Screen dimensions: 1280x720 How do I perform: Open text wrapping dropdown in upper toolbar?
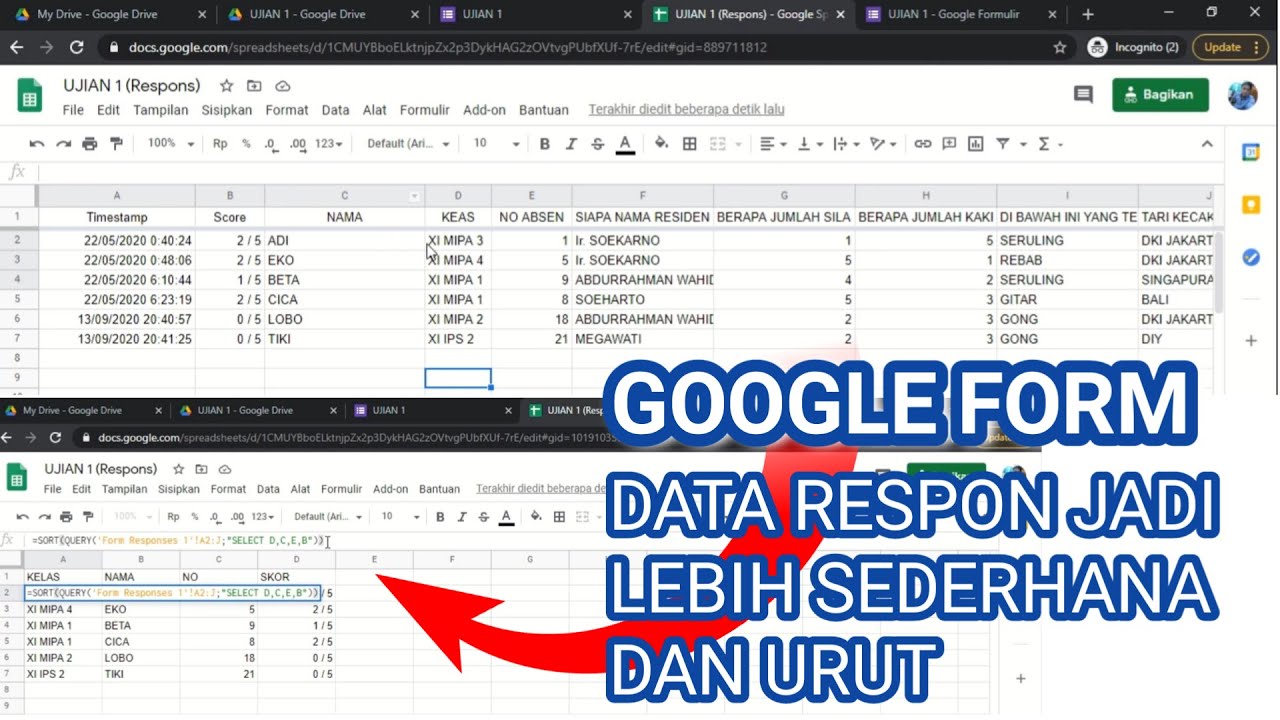point(845,144)
